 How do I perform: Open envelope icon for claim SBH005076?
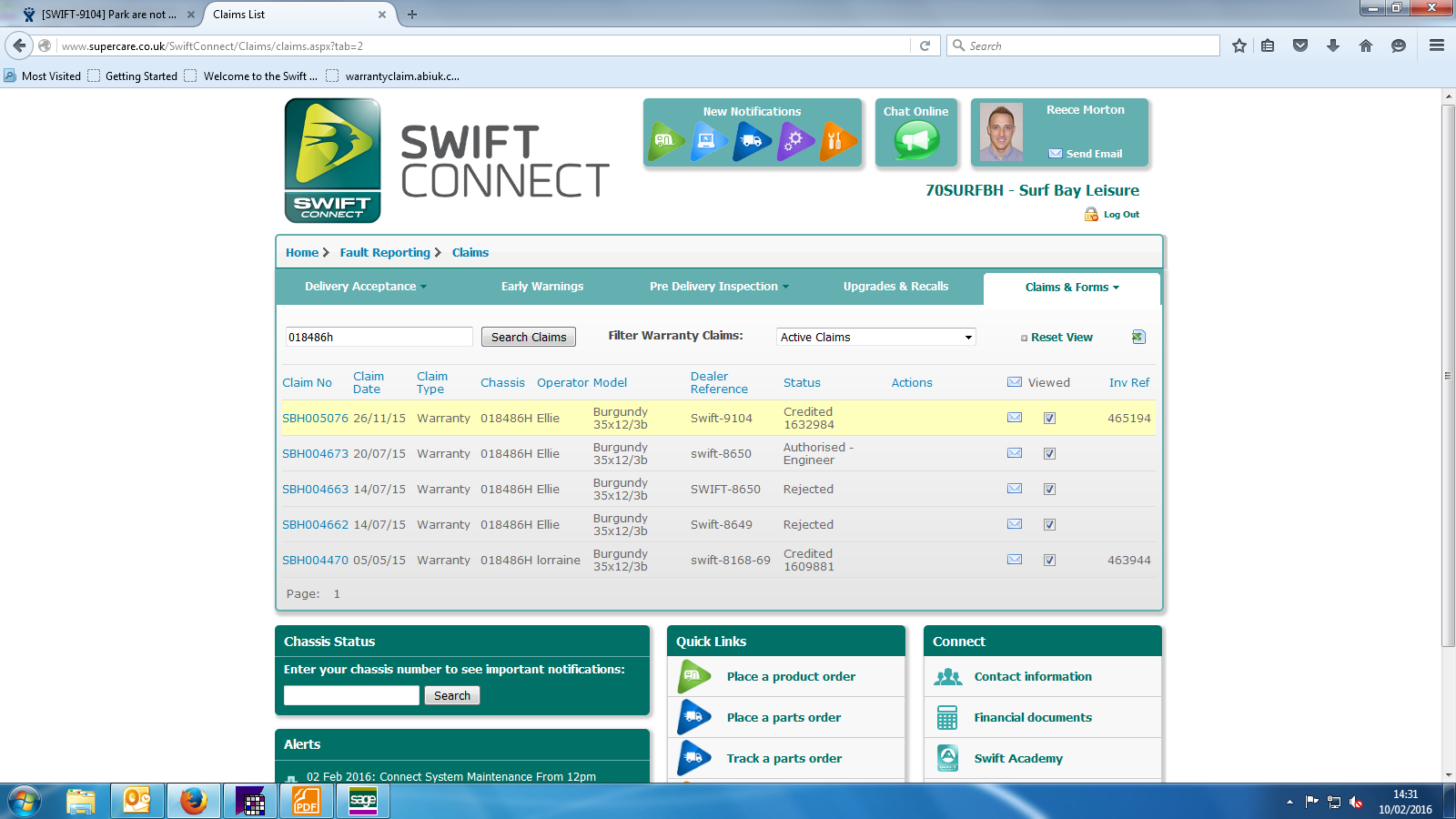tap(1015, 418)
